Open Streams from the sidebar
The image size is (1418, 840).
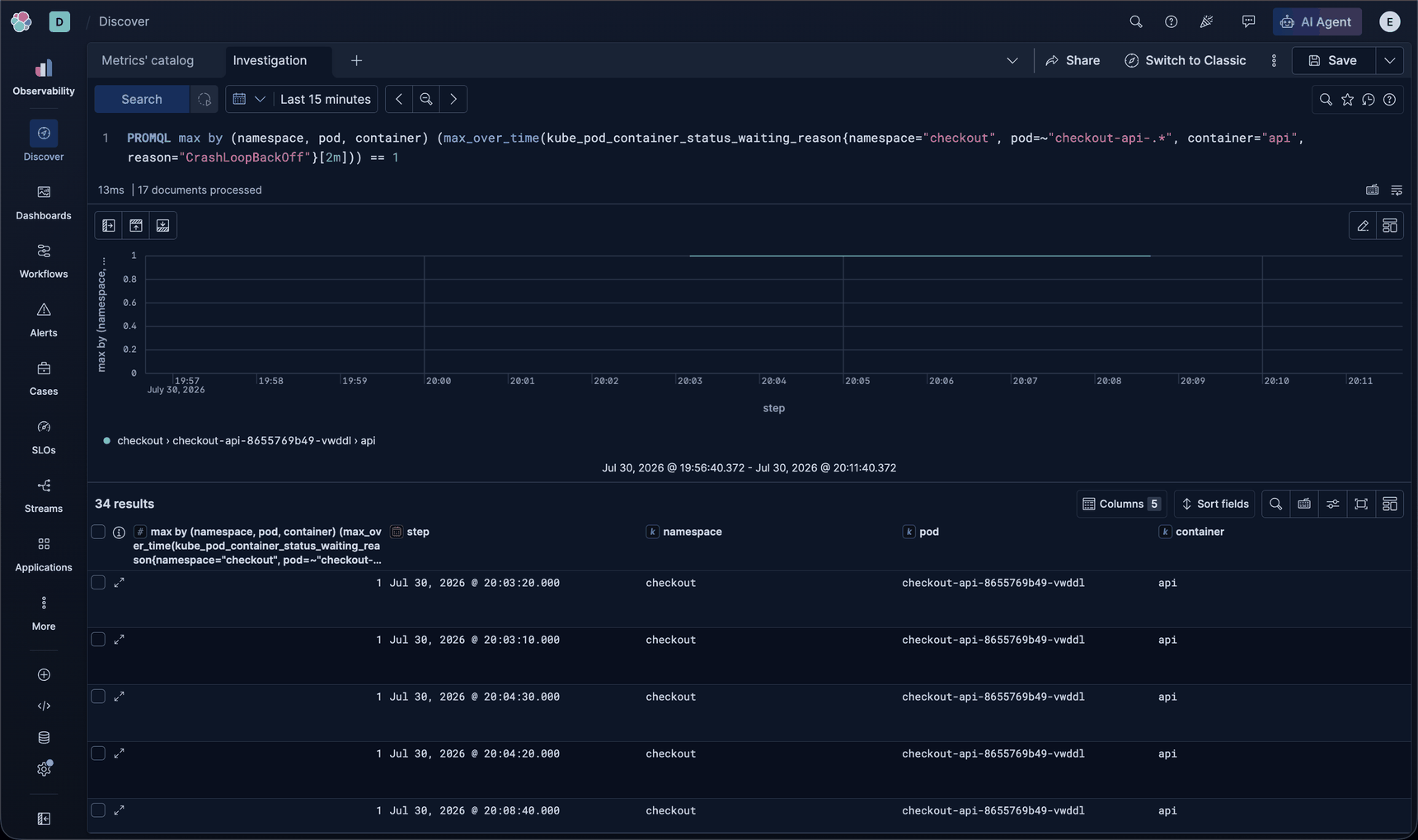coord(44,495)
